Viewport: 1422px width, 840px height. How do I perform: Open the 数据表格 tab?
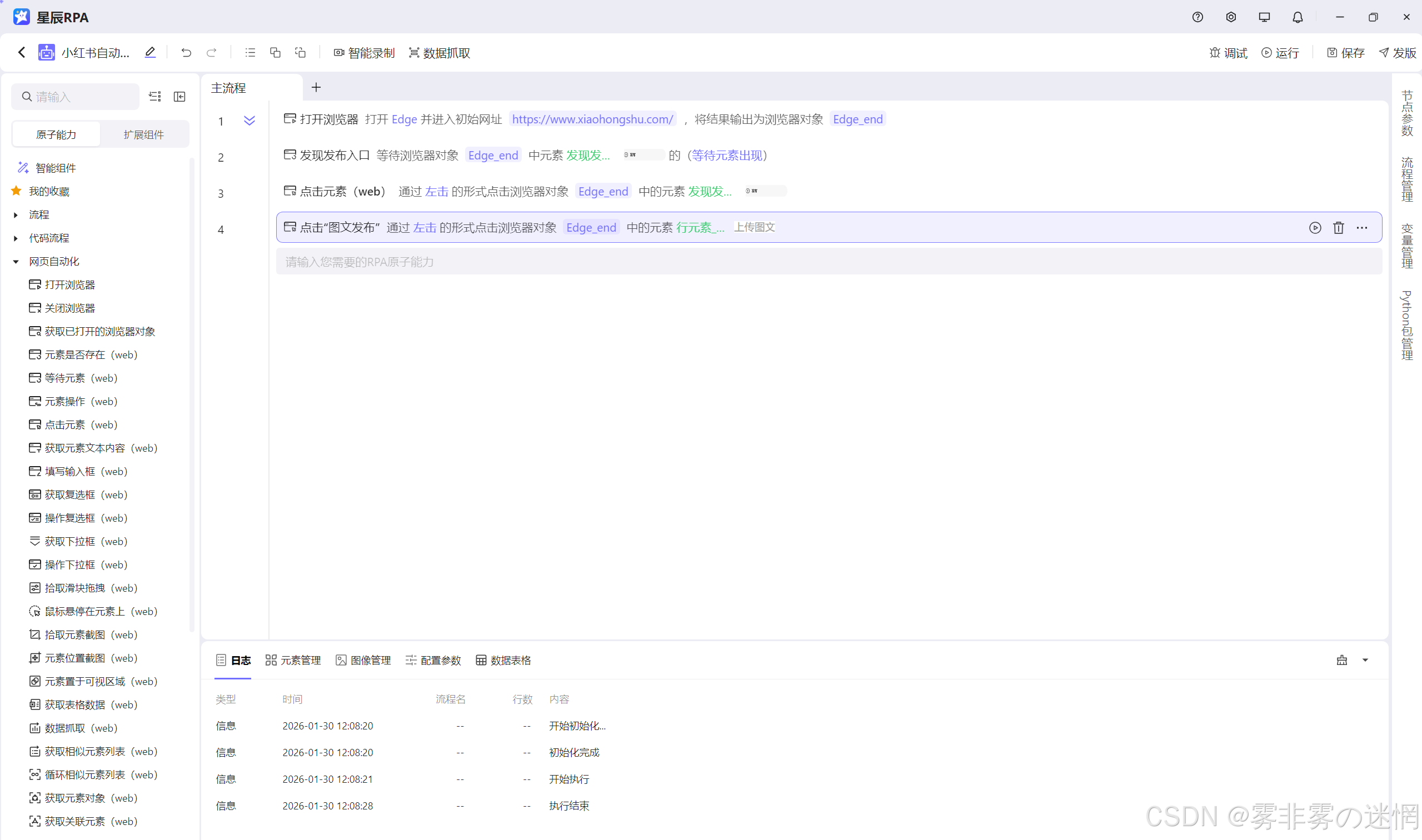[503, 660]
